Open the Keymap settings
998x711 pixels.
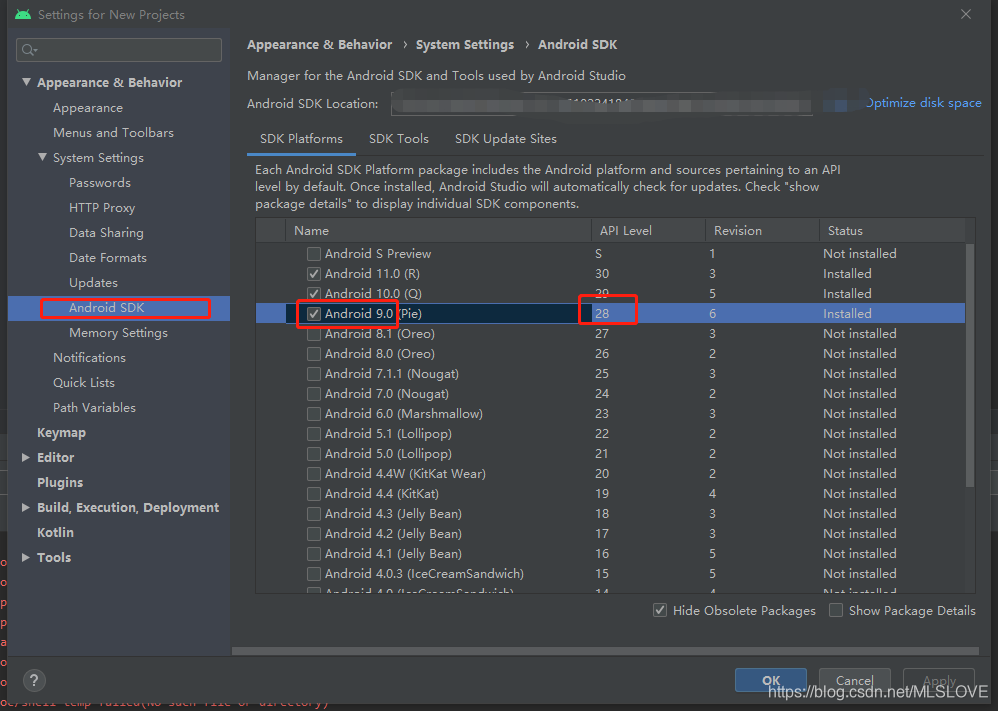pyautogui.click(x=61, y=433)
